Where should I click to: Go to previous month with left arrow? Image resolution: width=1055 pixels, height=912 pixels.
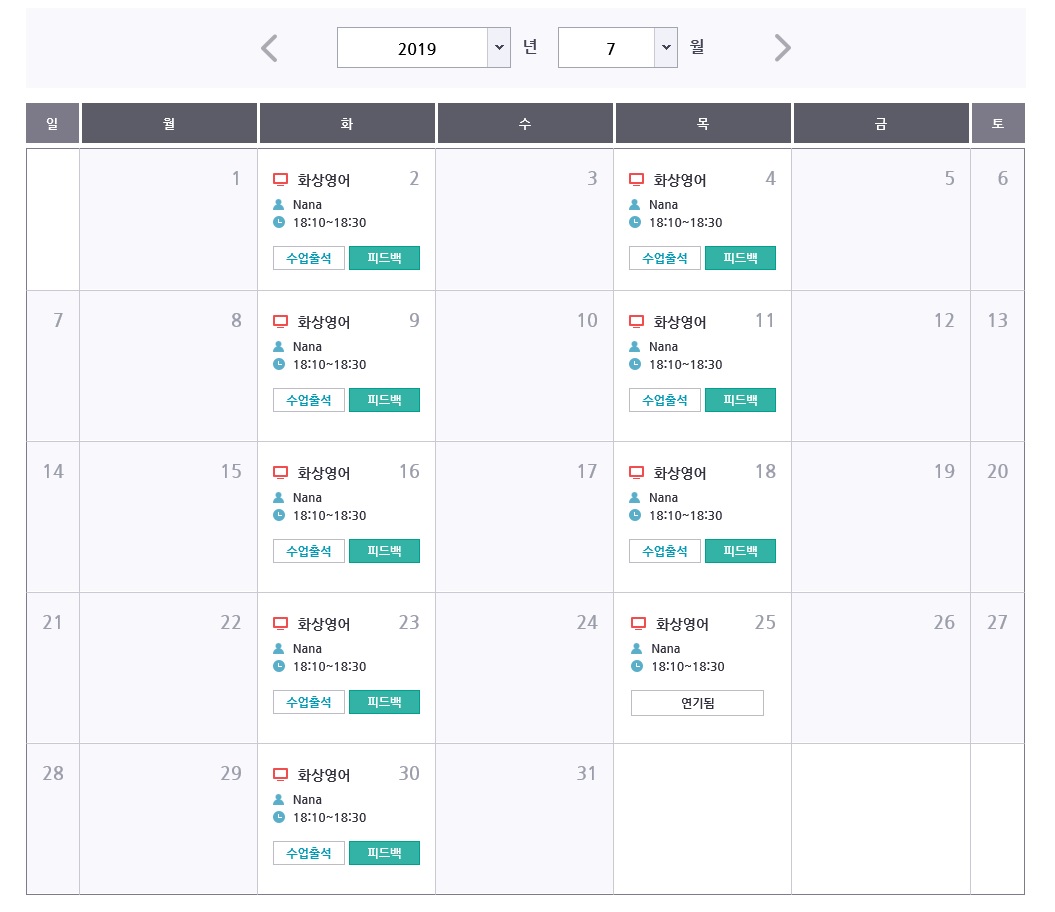(x=269, y=48)
